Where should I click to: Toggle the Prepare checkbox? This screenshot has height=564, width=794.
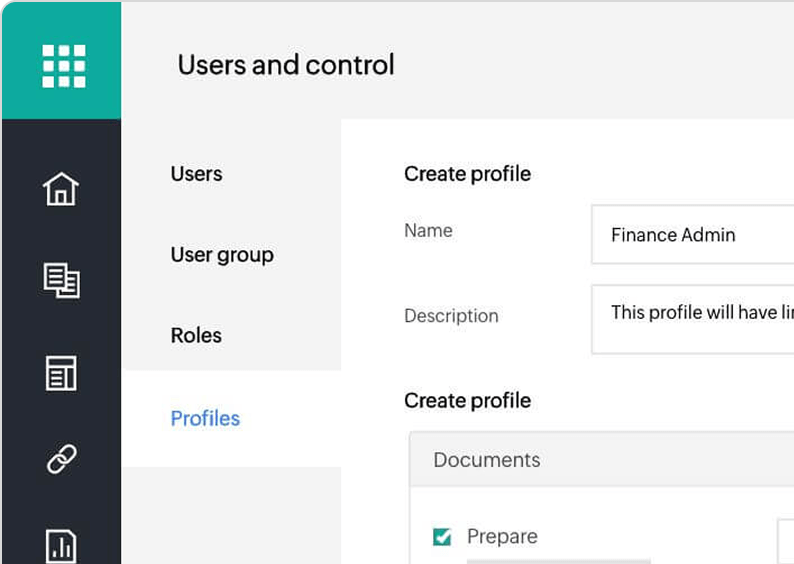[x=442, y=537]
